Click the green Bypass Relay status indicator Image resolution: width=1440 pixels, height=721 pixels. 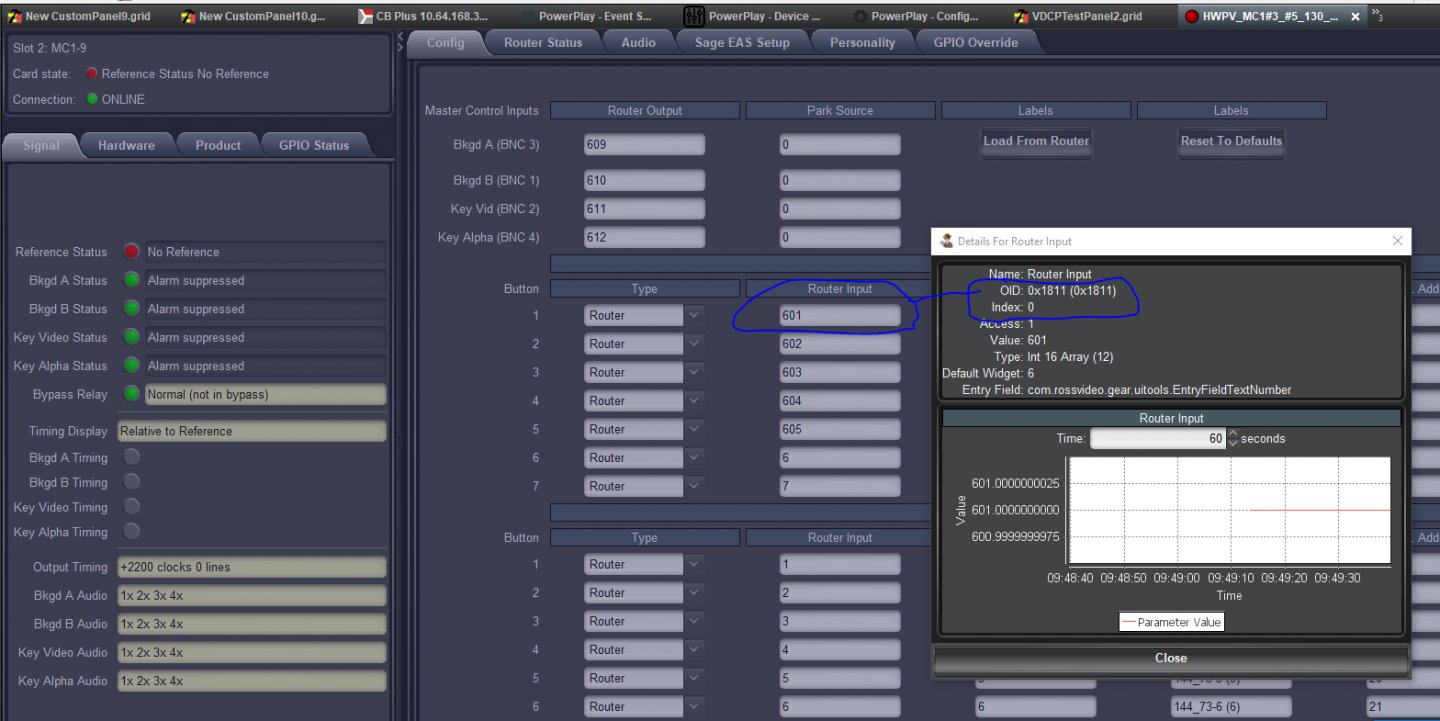(x=131, y=394)
